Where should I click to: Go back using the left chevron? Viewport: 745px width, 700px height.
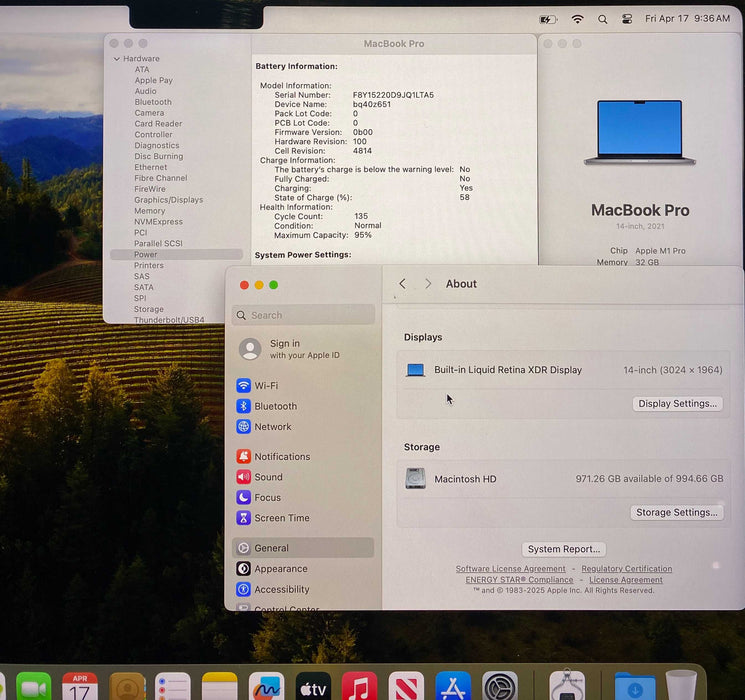click(402, 284)
